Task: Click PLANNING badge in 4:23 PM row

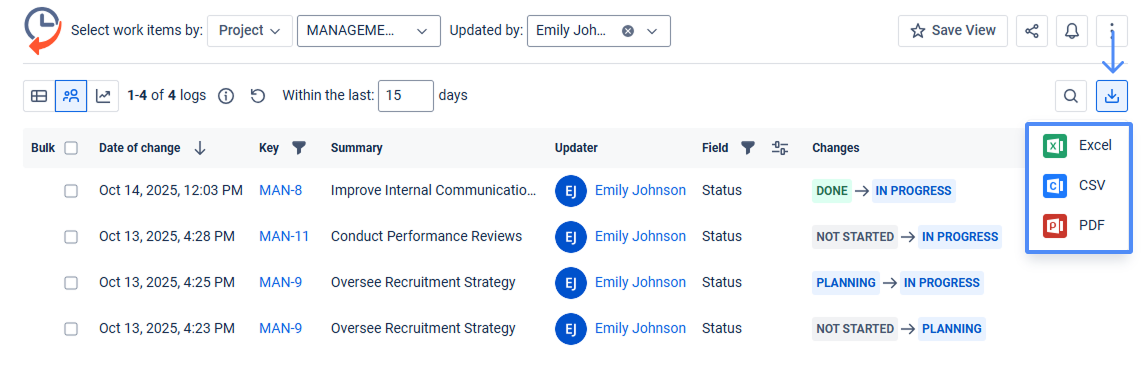Action: click(952, 329)
